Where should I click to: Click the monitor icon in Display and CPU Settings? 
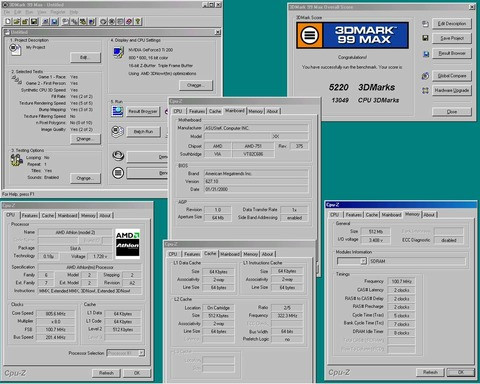118,53
